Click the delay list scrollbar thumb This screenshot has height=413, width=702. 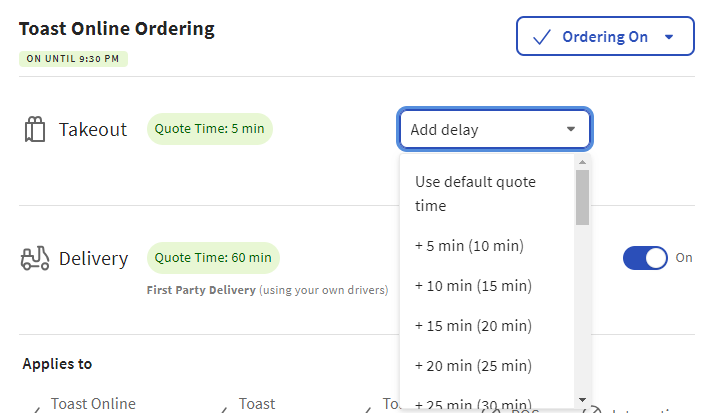tap(582, 197)
